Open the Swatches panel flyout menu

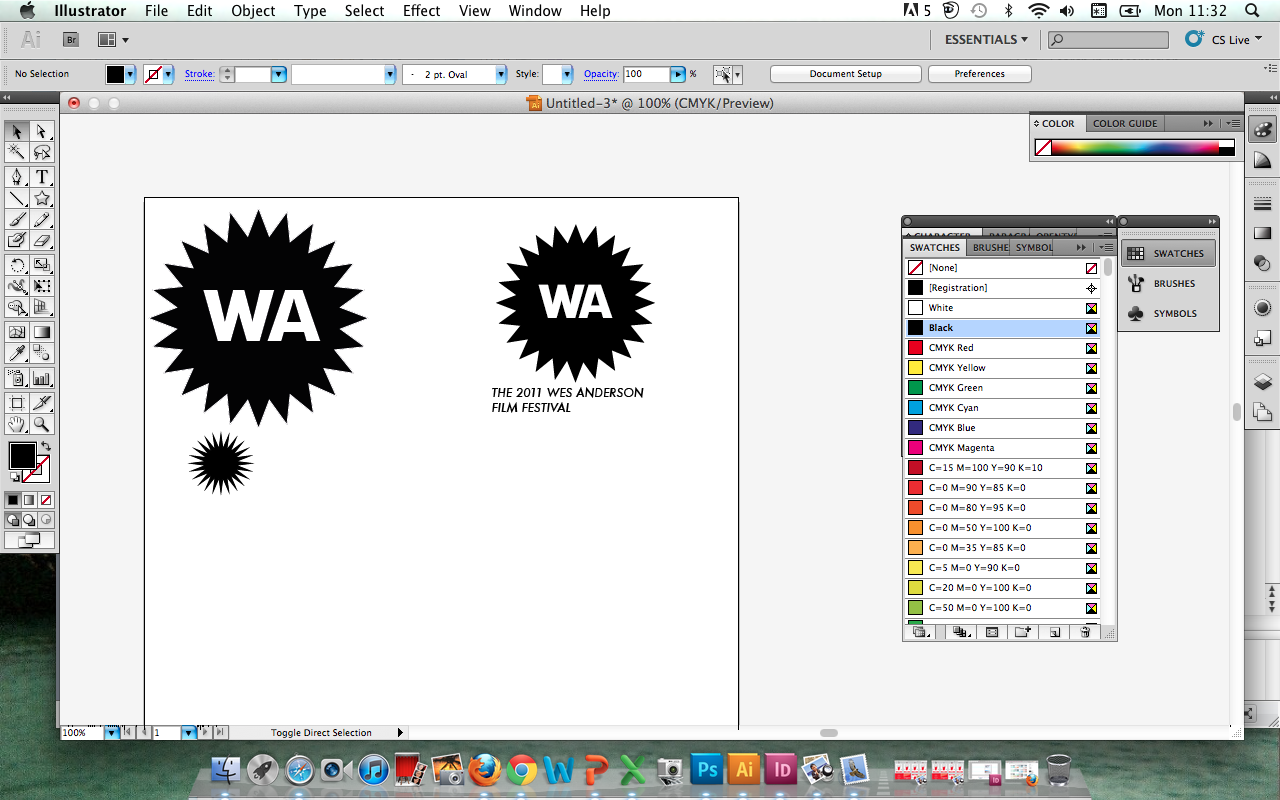coord(1106,247)
